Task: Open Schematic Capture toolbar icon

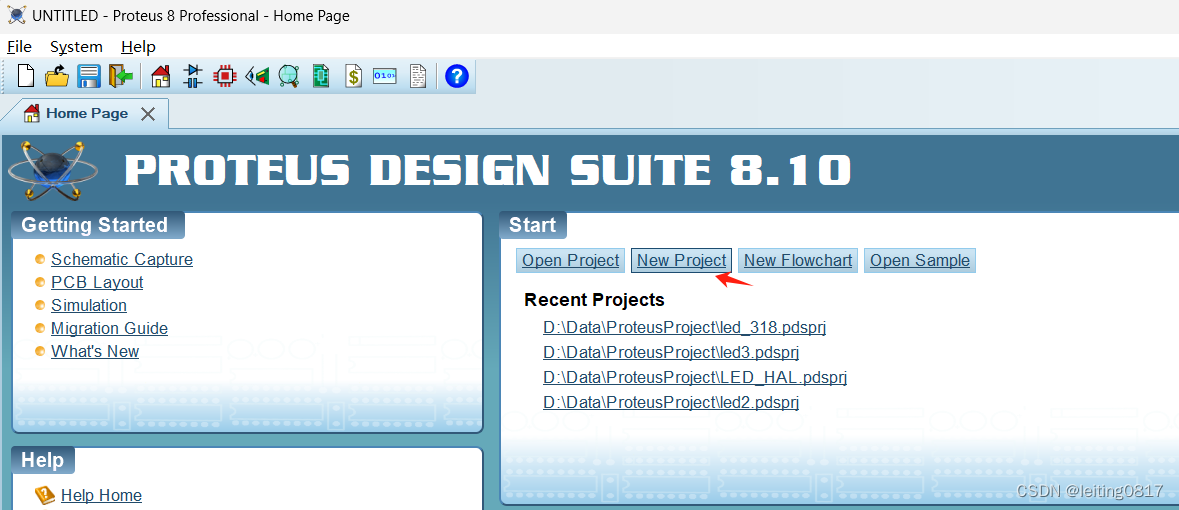Action: [193, 76]
